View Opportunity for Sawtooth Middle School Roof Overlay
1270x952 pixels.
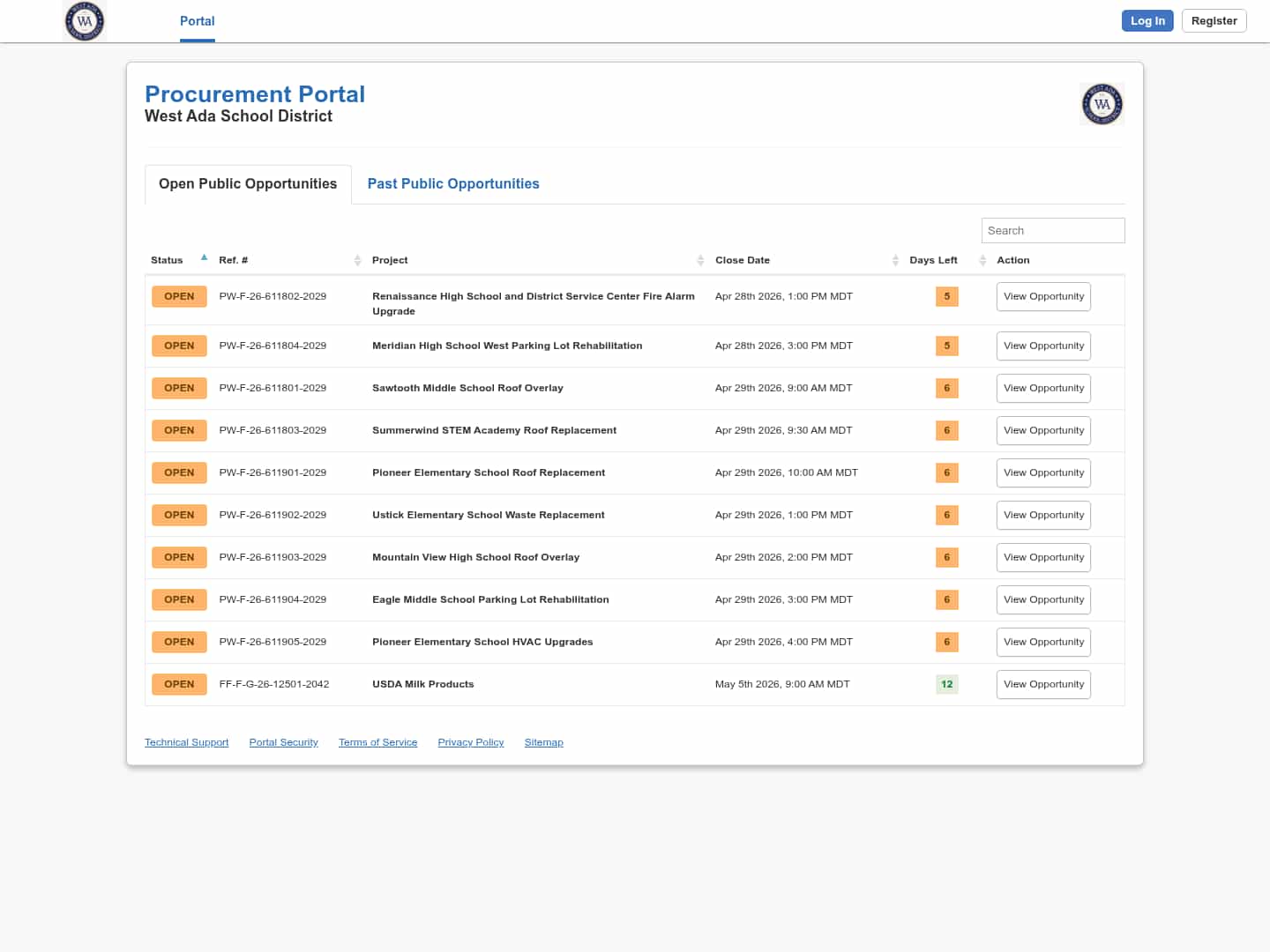point(1043,388)
